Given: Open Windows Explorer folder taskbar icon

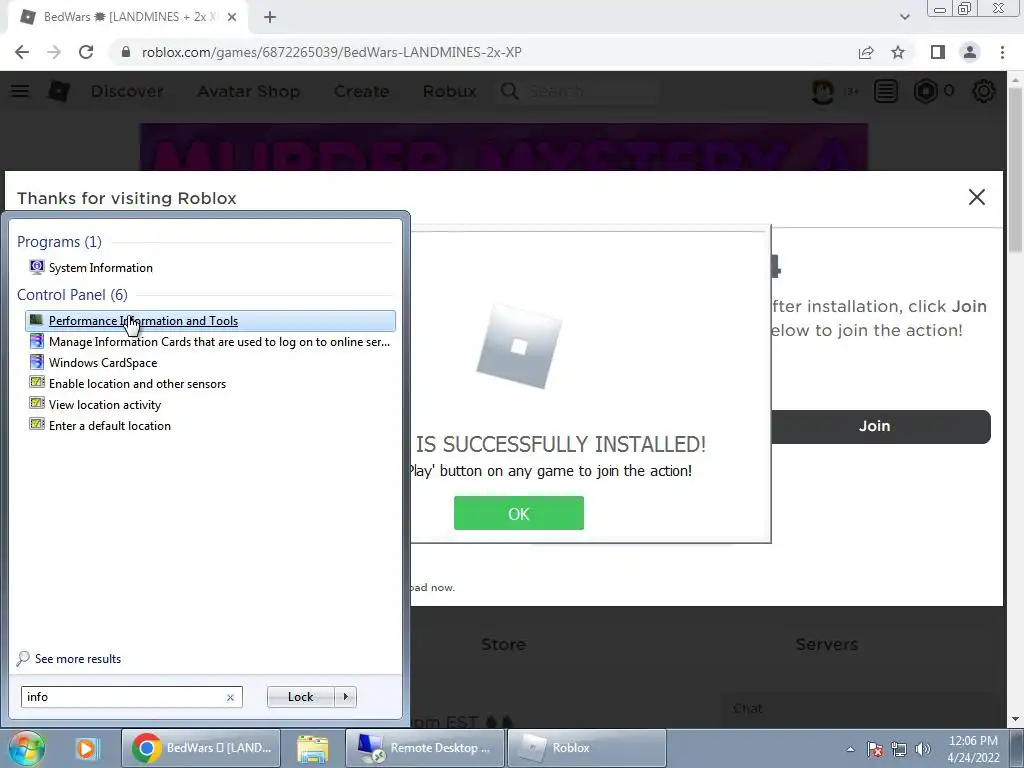Looking at the screenshot, I should [312, 748].
